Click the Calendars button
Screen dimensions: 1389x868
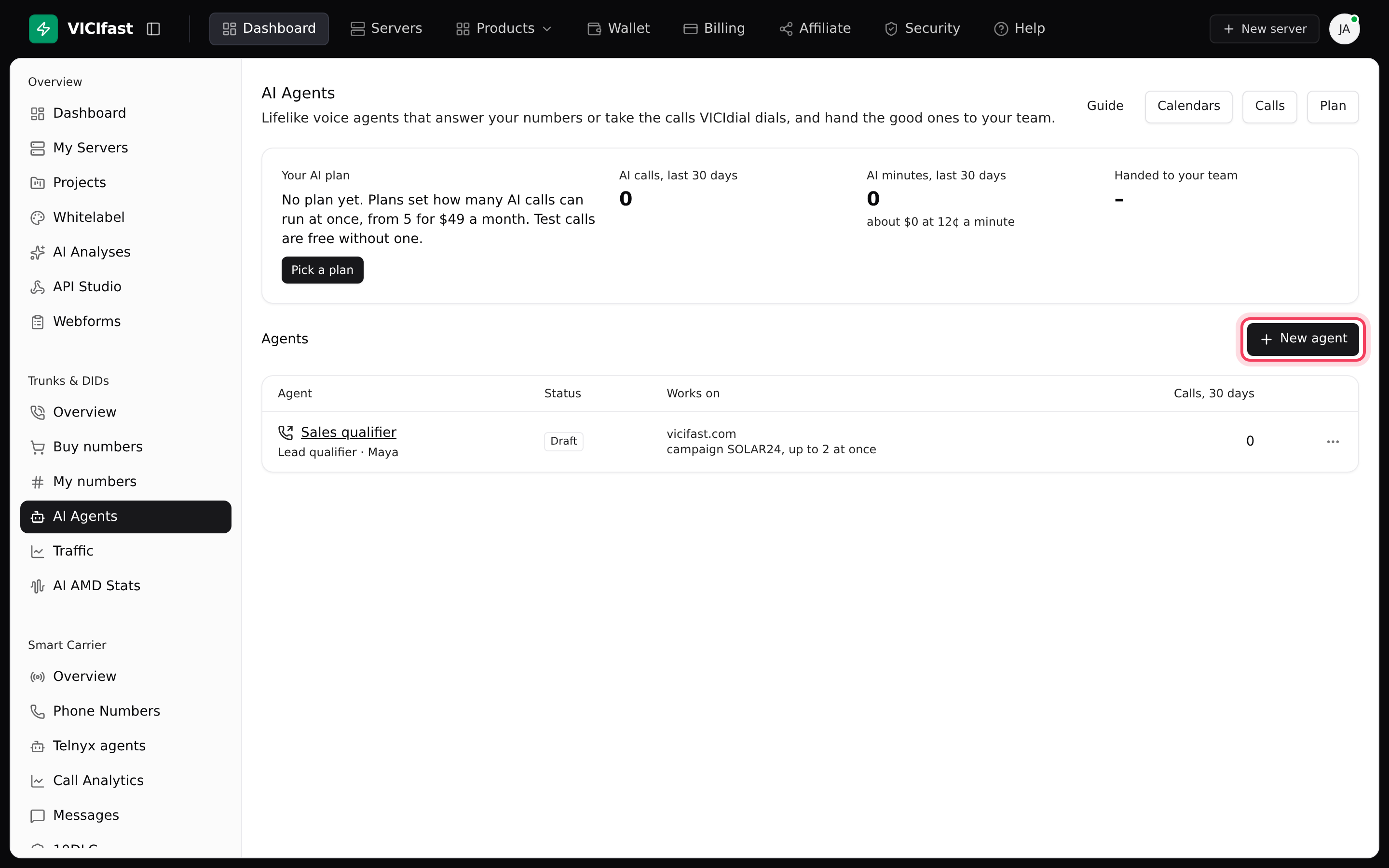1188,106
